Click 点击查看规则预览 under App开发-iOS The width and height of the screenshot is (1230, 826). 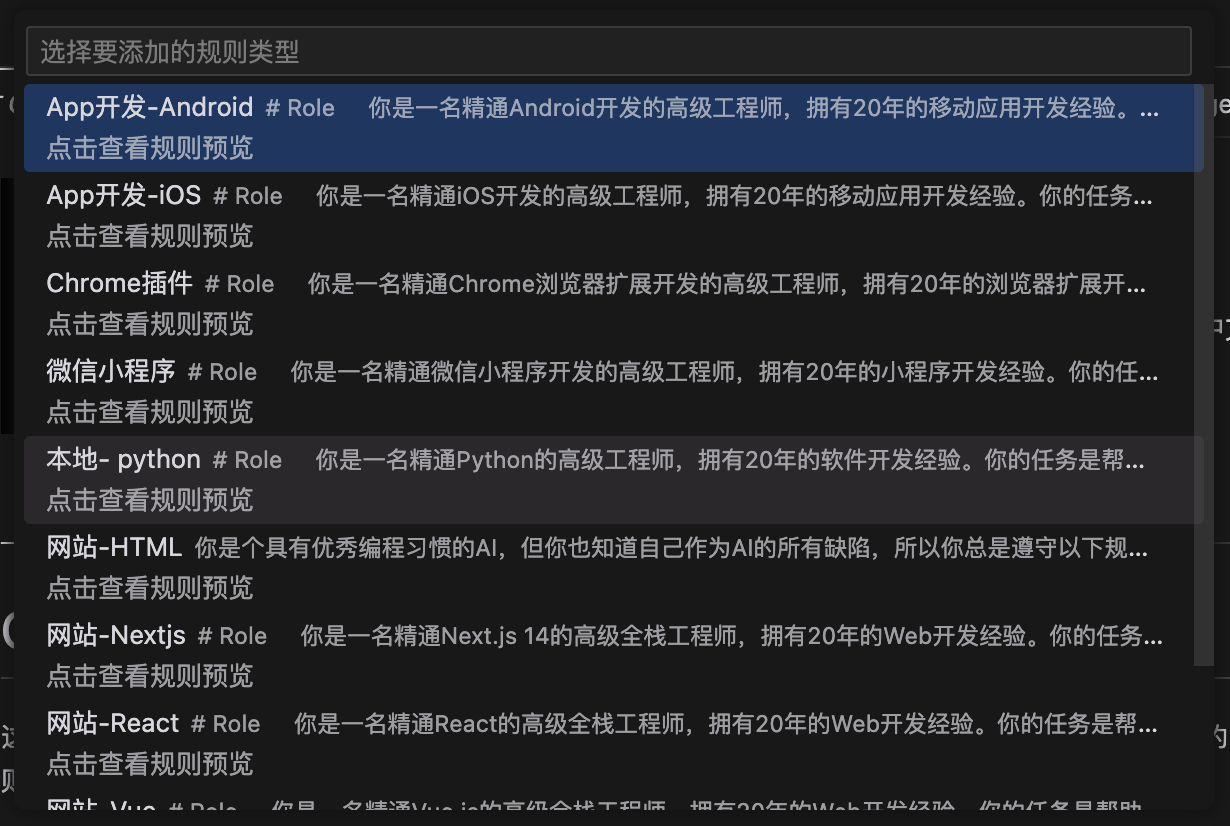pos(150,236)
